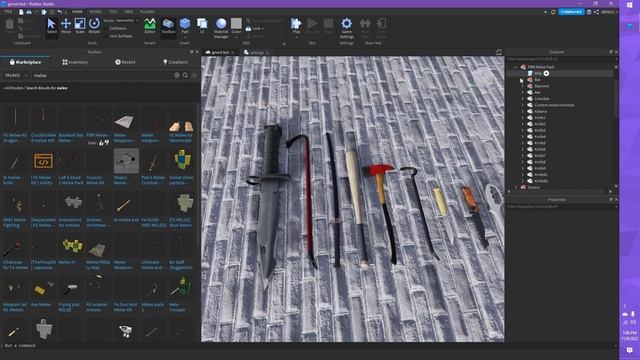
Task: Open the Terrain Editor
Action: click(x=150, y=26)
